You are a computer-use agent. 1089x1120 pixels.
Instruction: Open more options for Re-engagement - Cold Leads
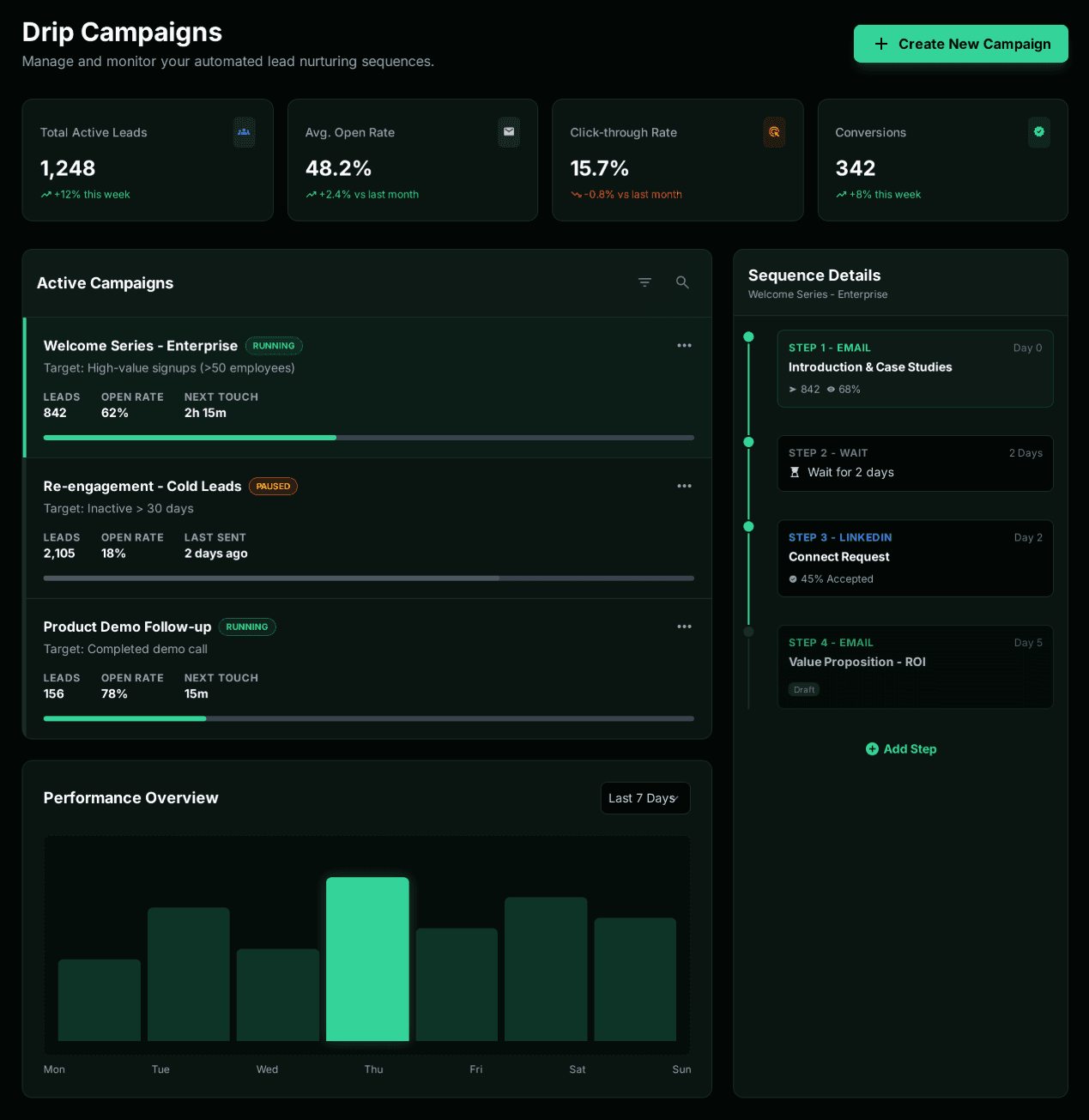pyautogui.click(x=684, y=487)
